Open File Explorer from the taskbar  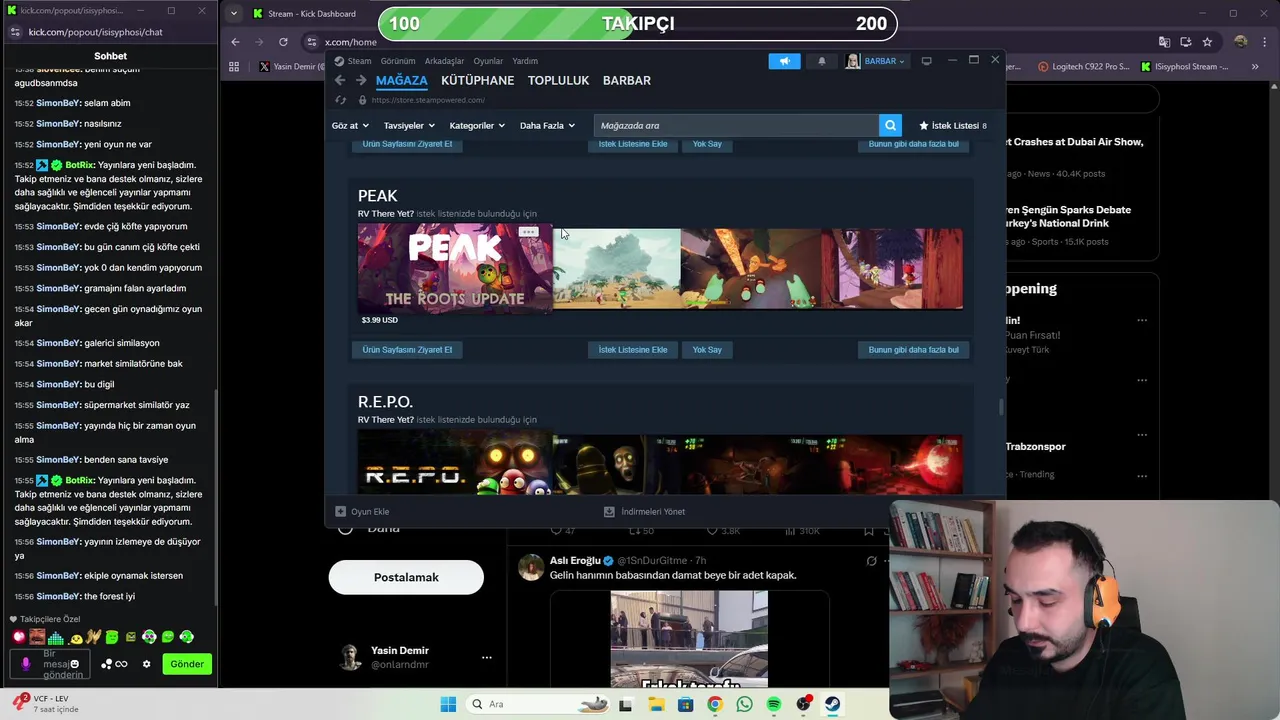tap(656, 704)
